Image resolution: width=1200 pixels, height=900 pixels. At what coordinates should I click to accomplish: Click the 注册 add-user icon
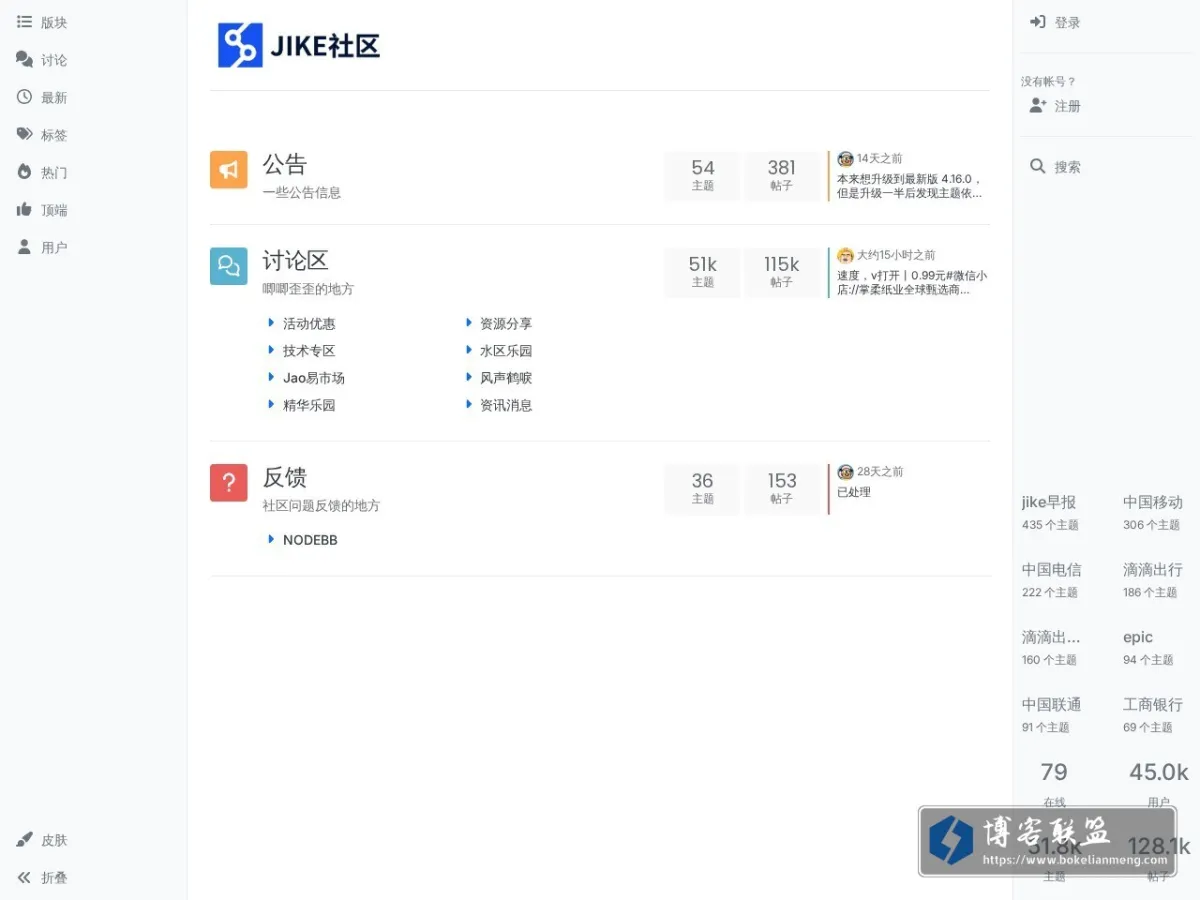[1038, 105]
